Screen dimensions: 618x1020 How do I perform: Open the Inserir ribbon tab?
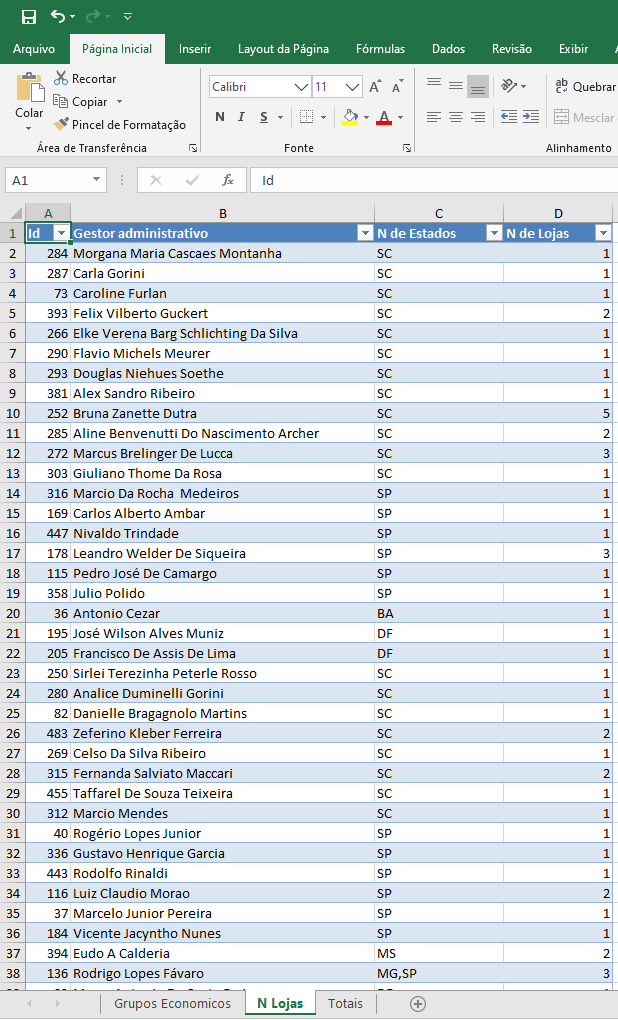click(195, 49)
